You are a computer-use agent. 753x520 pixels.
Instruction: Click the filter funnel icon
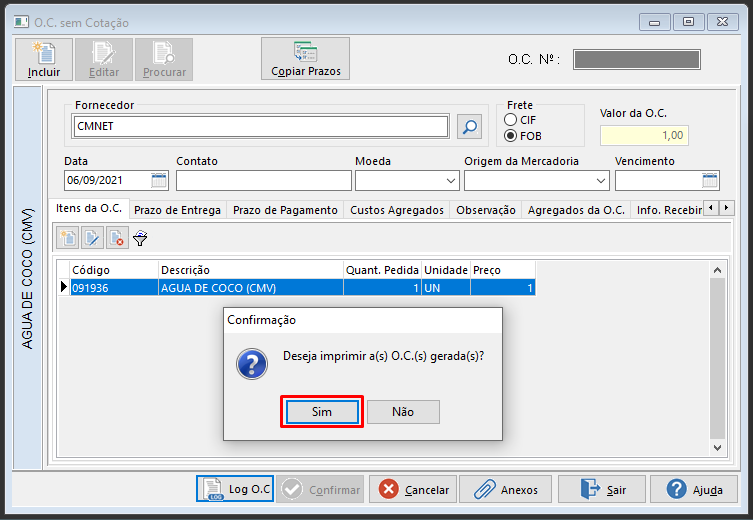[140, 238]
